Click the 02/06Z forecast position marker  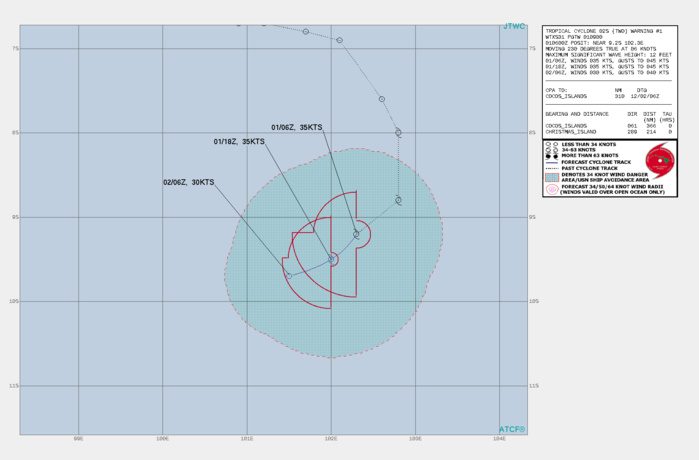point(289,275)
